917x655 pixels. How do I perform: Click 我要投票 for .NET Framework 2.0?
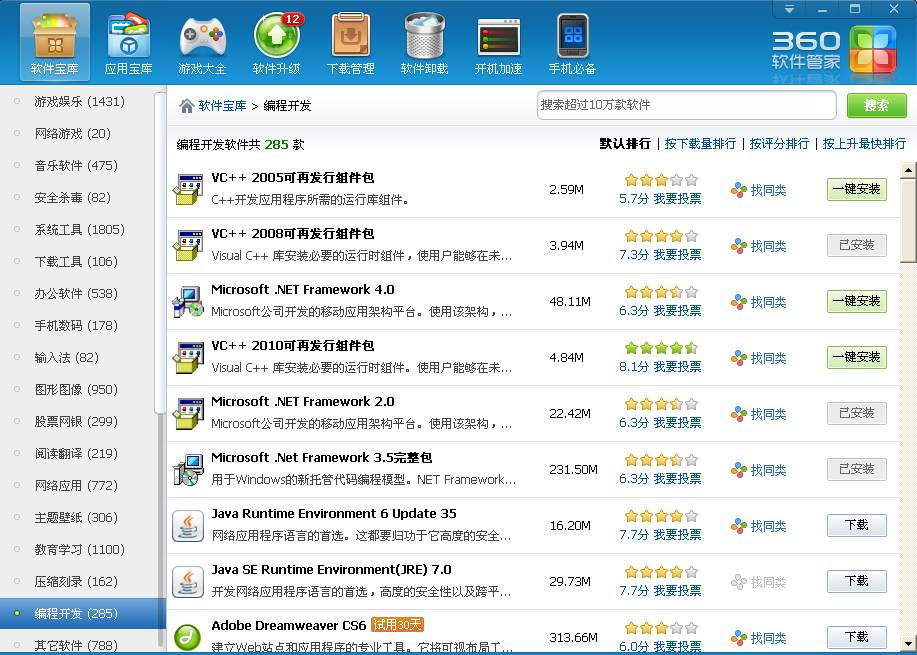tap(677, 423)
